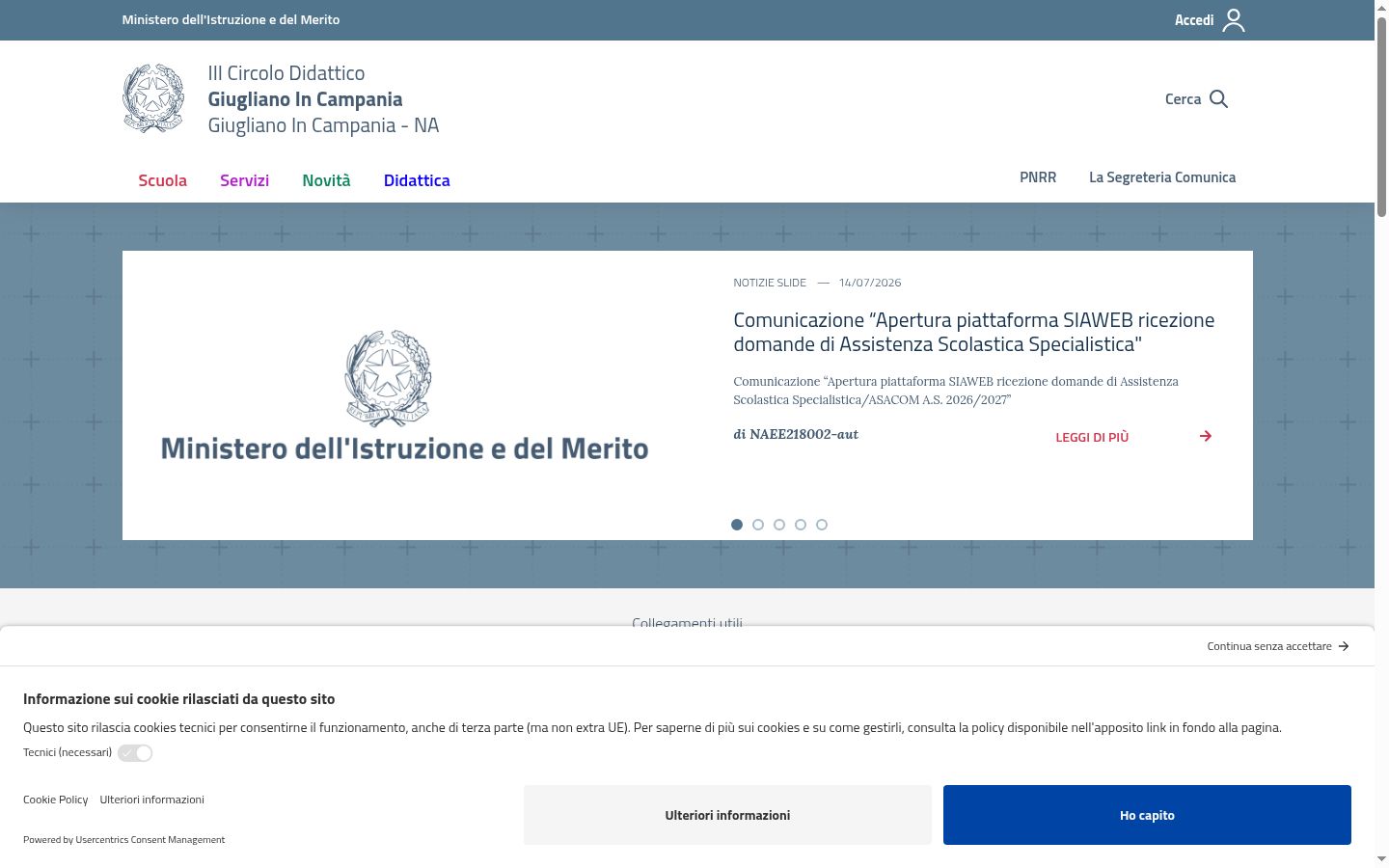Viewport: 1389px width, 868px height.
Task: Click the Accedi user profile icon
Action: pos(1234,20)
